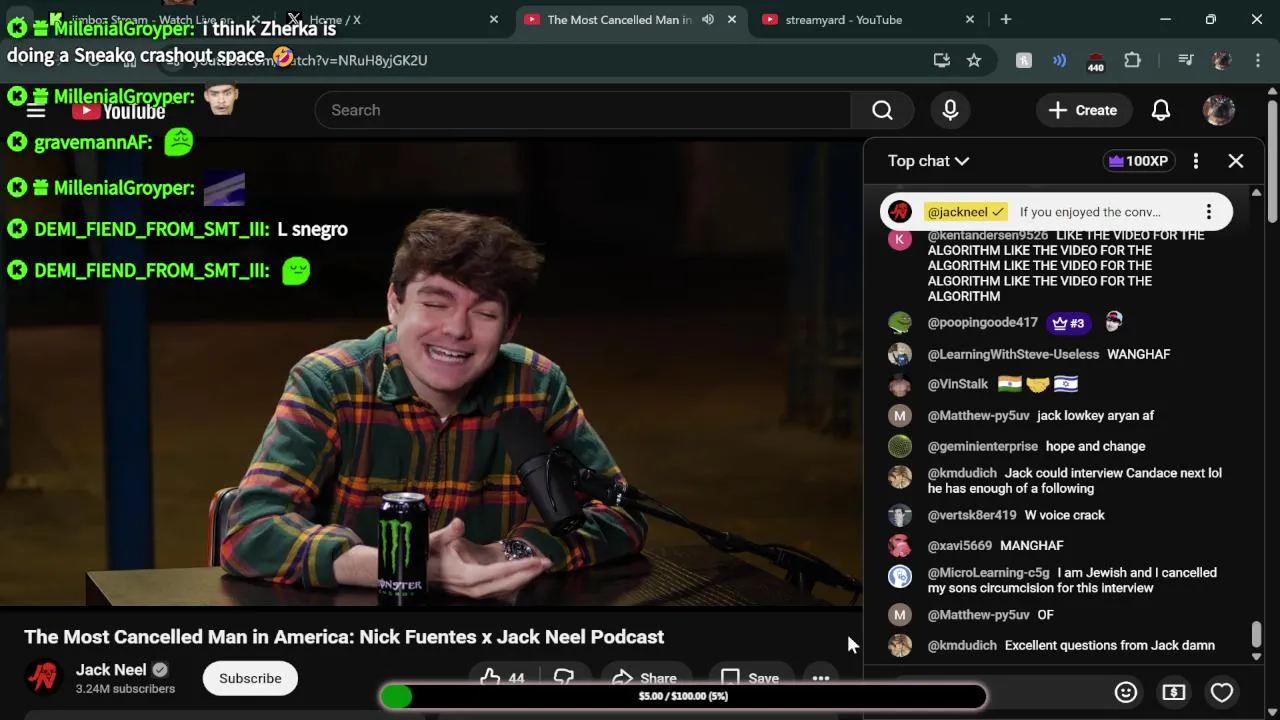This screenshot has width=1280, height=720.
Task: Open the YouTube hamburger guide menu
Action: click(x=36, y=110)
